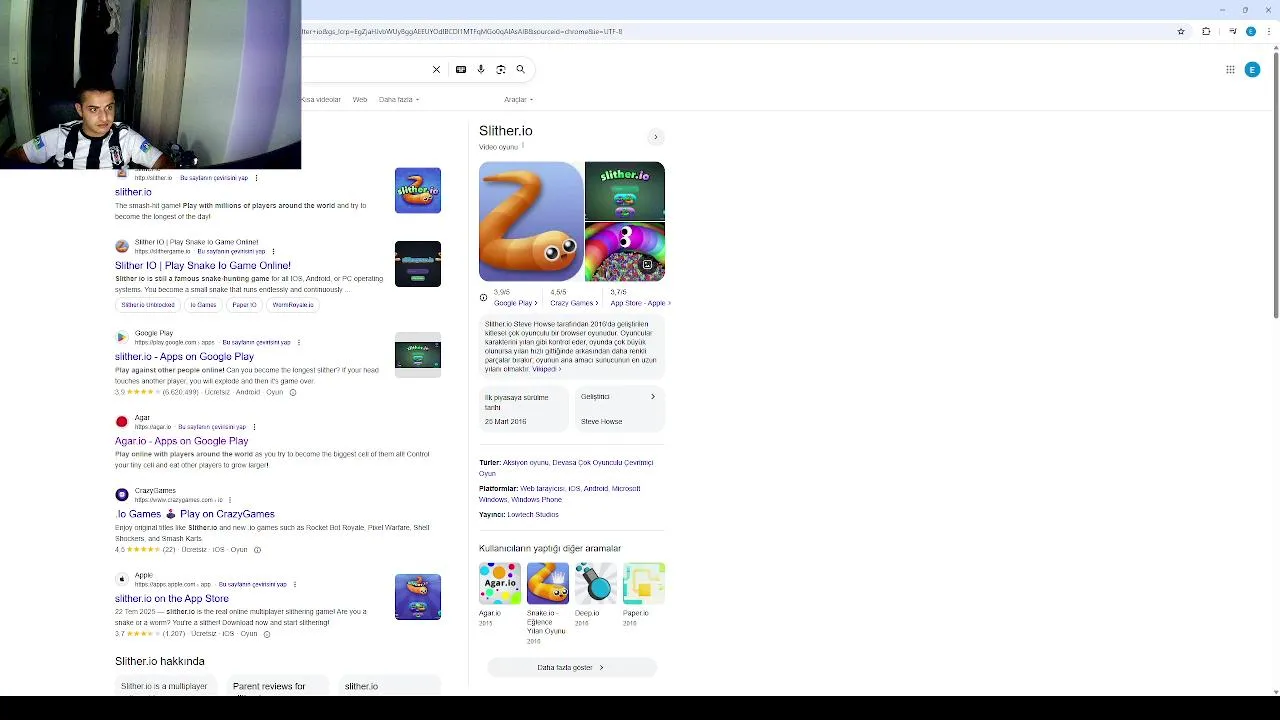
Task: Select the Snake.io related search tile
Action: (547, 602)
